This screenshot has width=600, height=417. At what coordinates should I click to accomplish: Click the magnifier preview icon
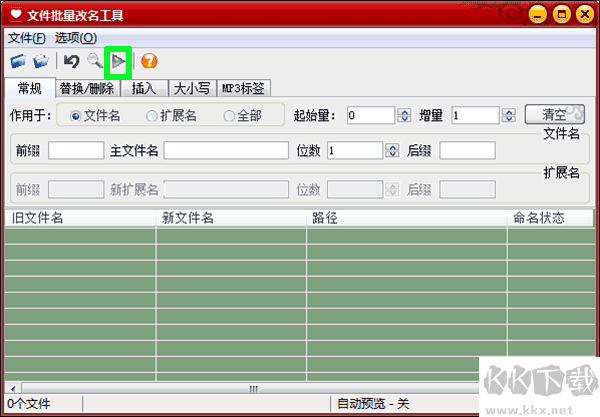(95, 61)
